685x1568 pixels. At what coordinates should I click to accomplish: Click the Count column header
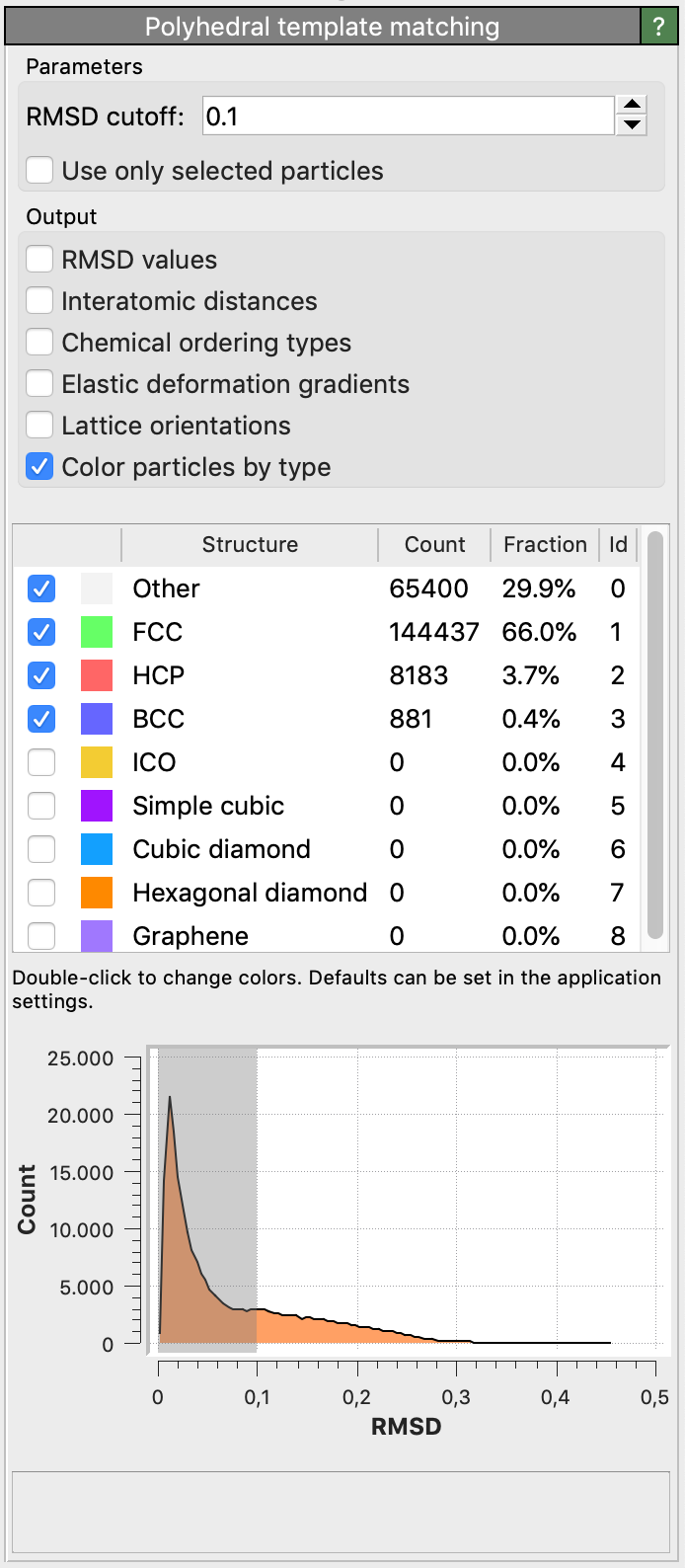click(434, 544)
